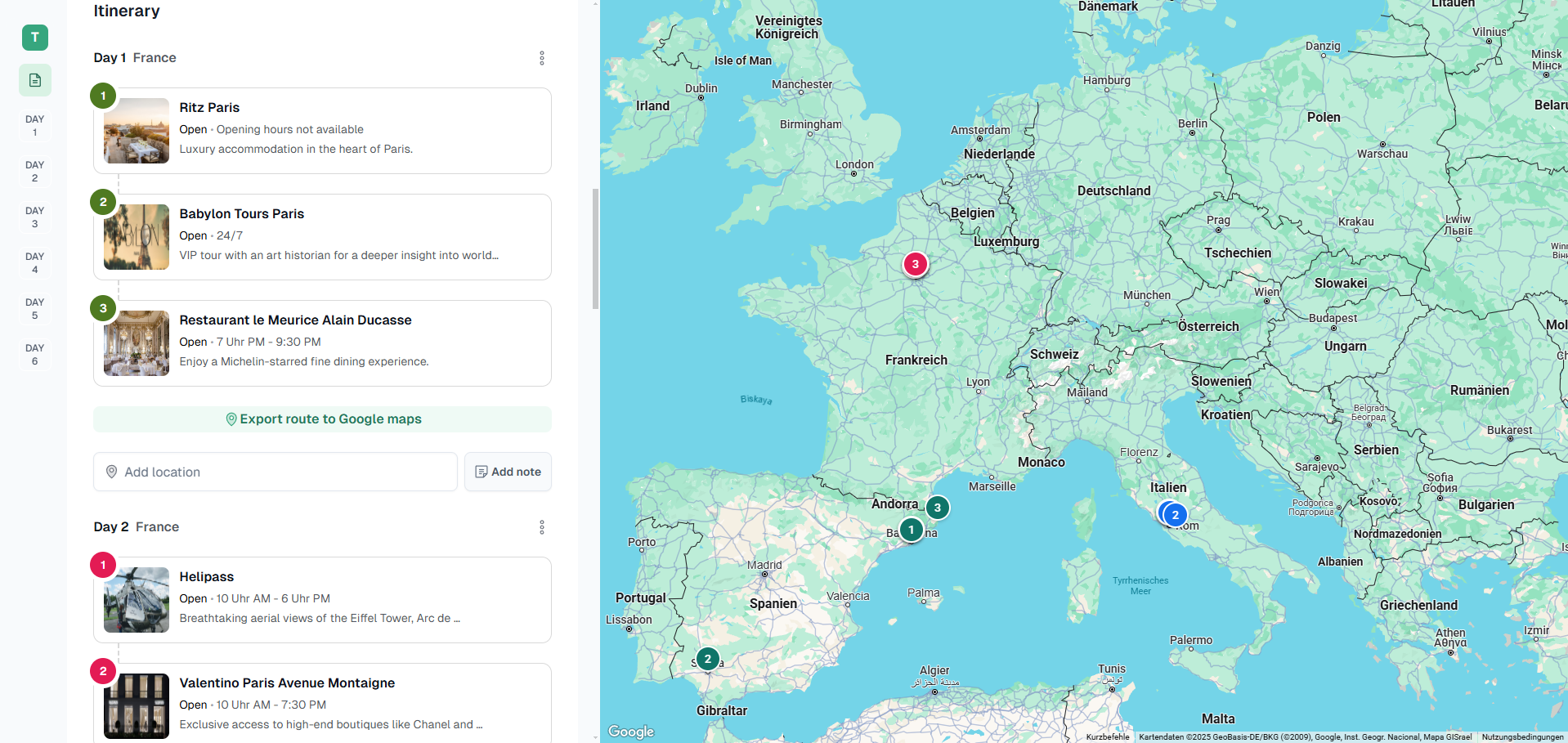
Task: Open the document notes sidebar icon
Action: (34, 80)
